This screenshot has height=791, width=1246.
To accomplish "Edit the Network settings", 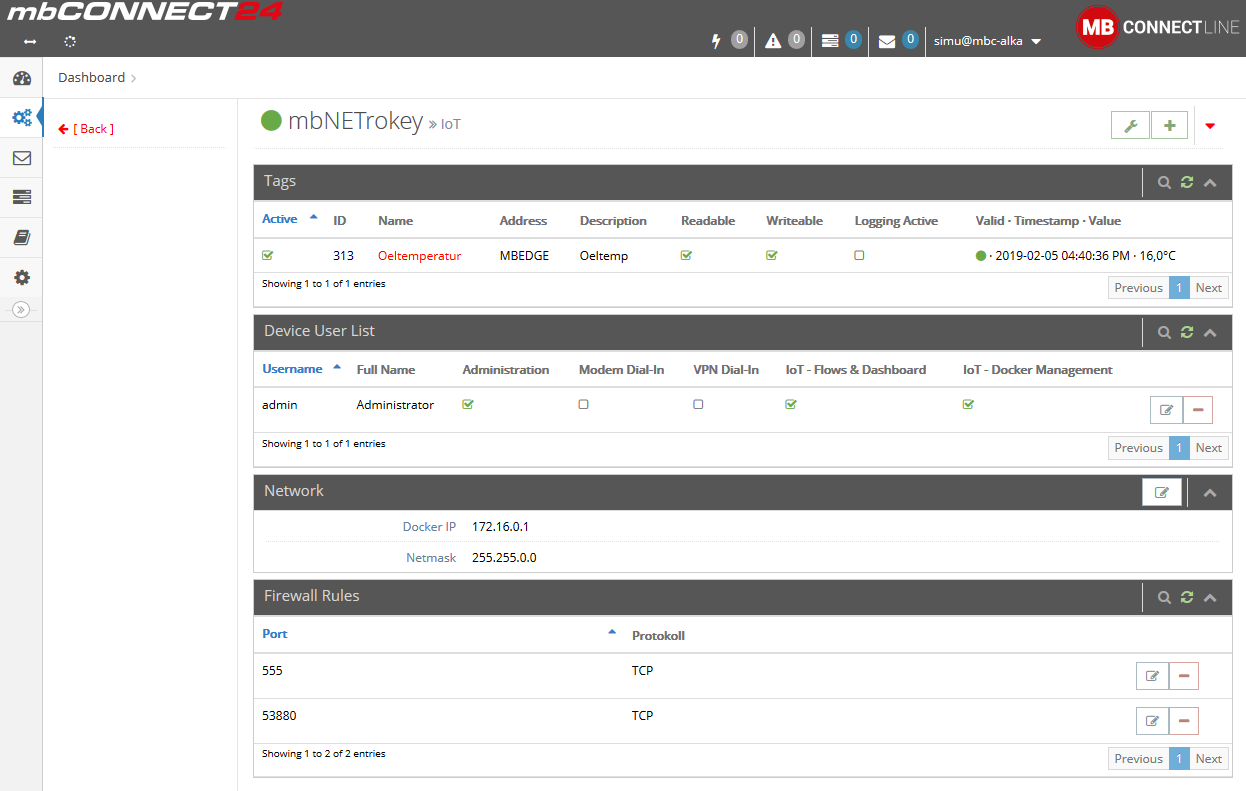I will [x=1162, y=492].
